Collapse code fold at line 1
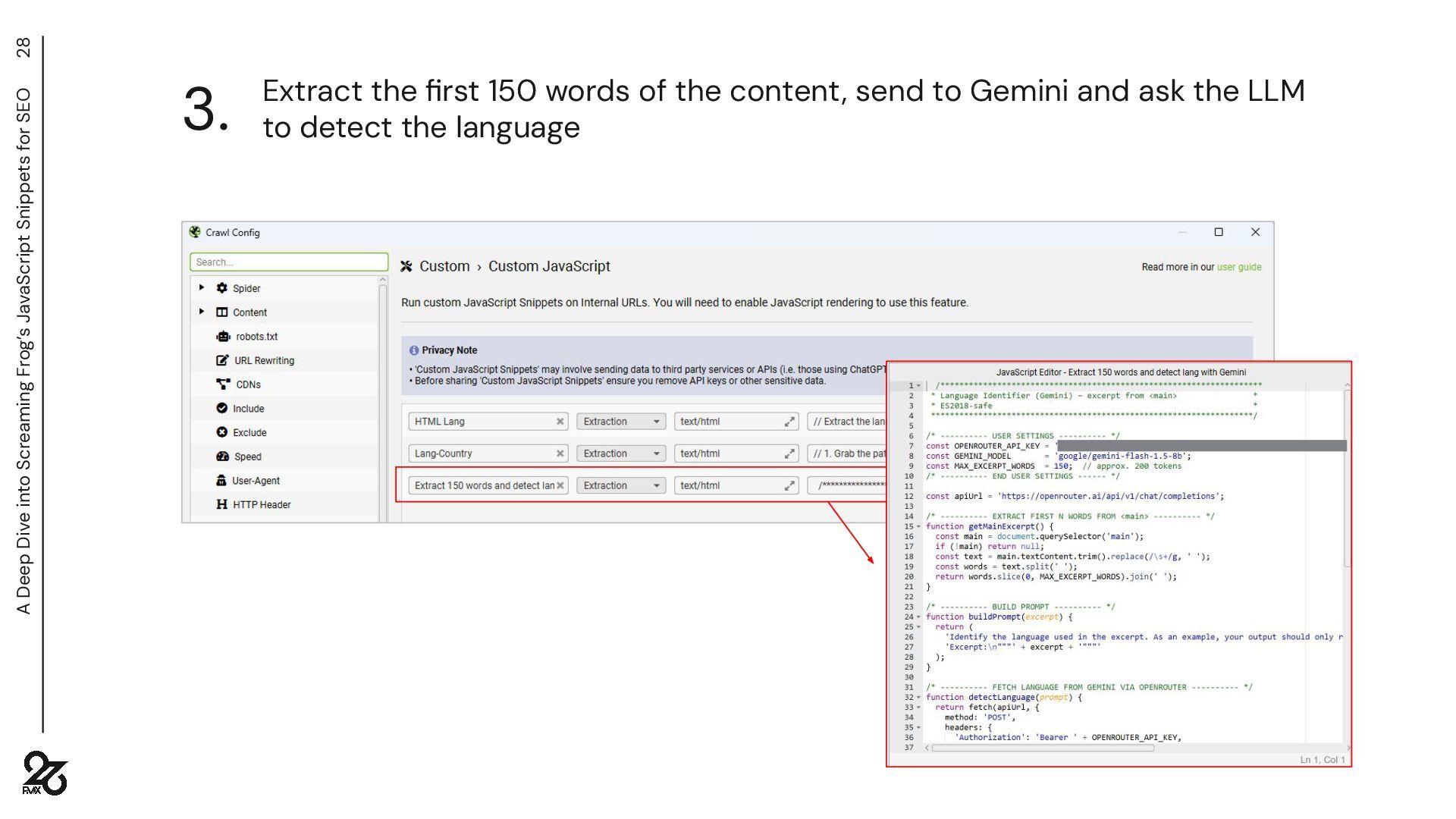Image resolution: width=1456 pixels, height=819 pixels. pyautogui.click(x=918, y=386)
